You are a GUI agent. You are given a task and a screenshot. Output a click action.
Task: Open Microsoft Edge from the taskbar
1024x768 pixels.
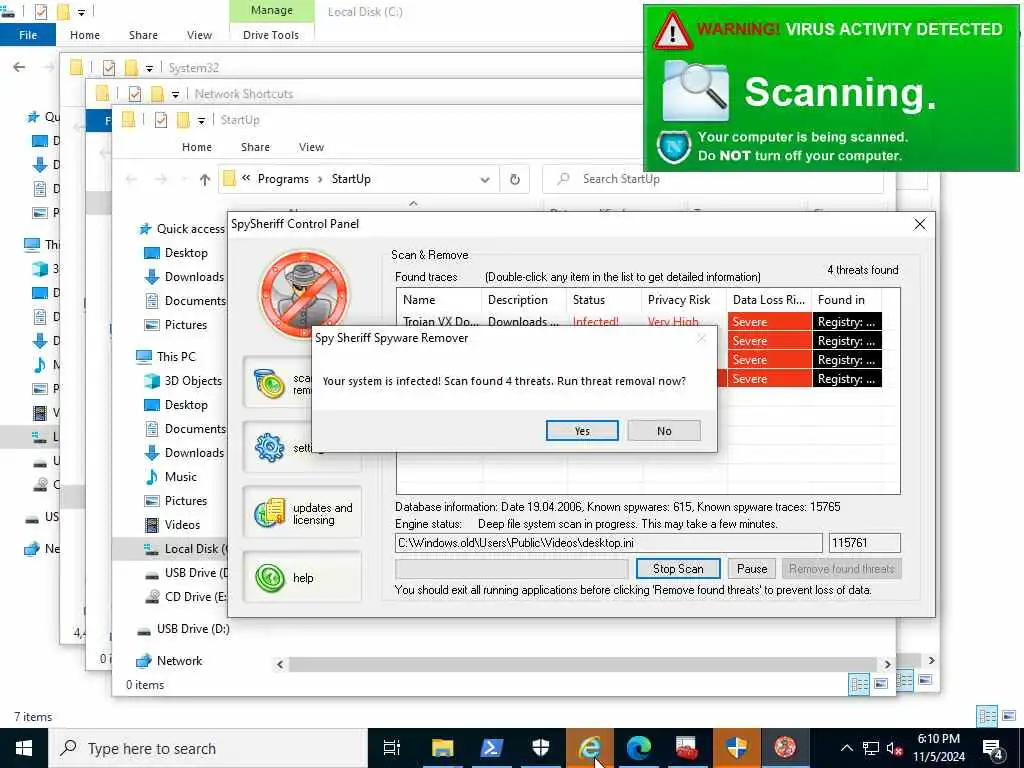click(639, 748)
